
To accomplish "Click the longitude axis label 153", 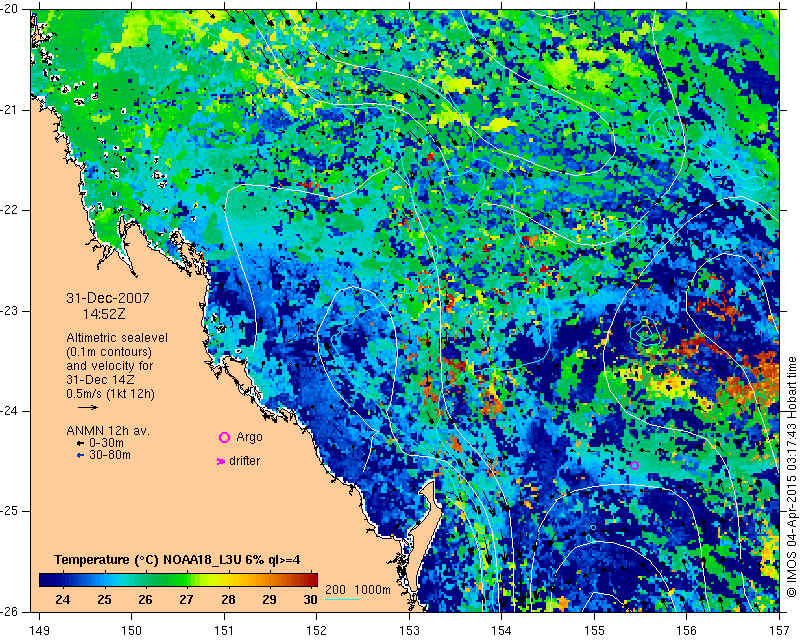I will tap(409, 631).
